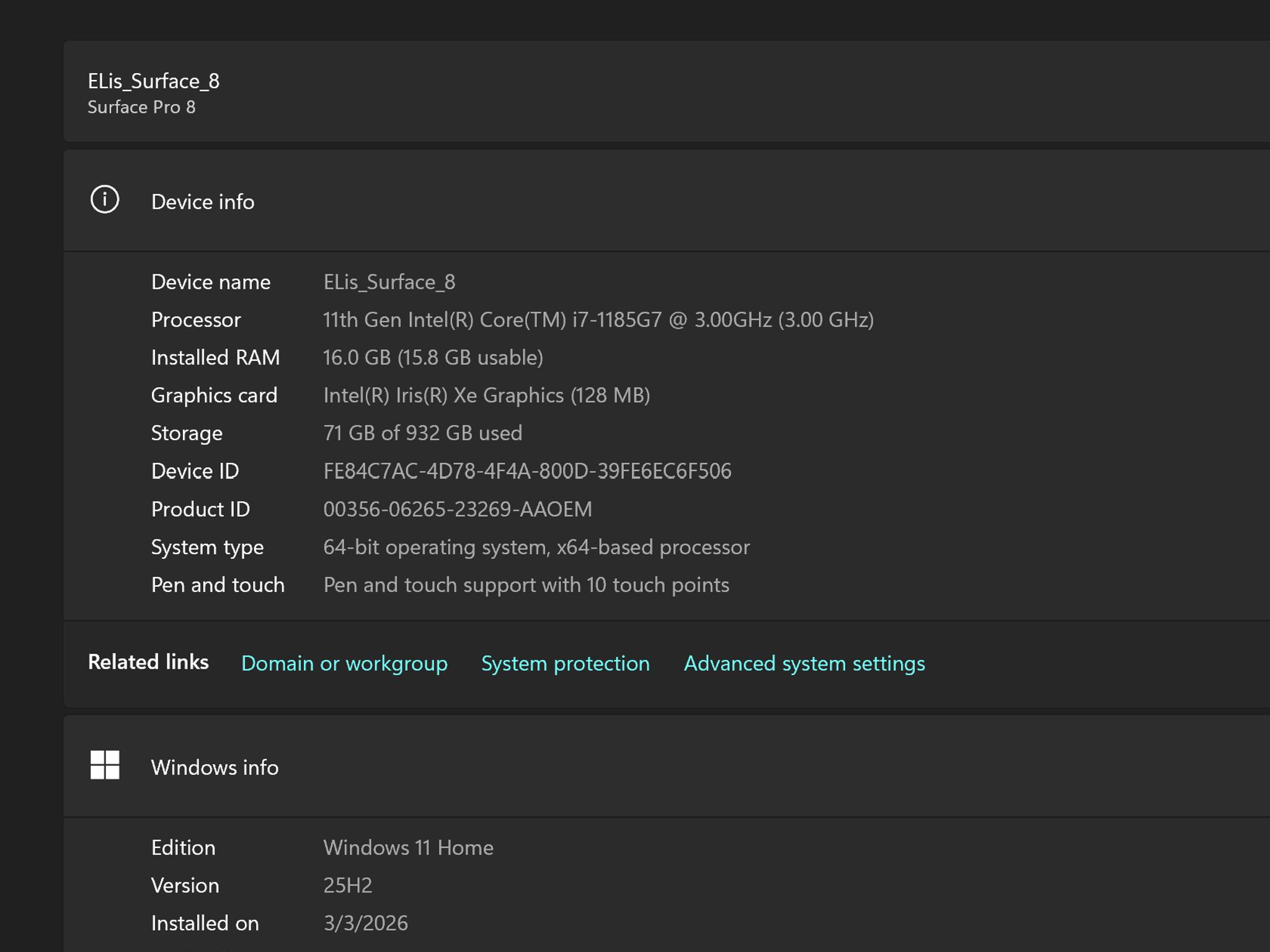Image resolution: width=1270 pixels, height=952 pixels.
Task: Click the Version label
Action: click(185, 885)
